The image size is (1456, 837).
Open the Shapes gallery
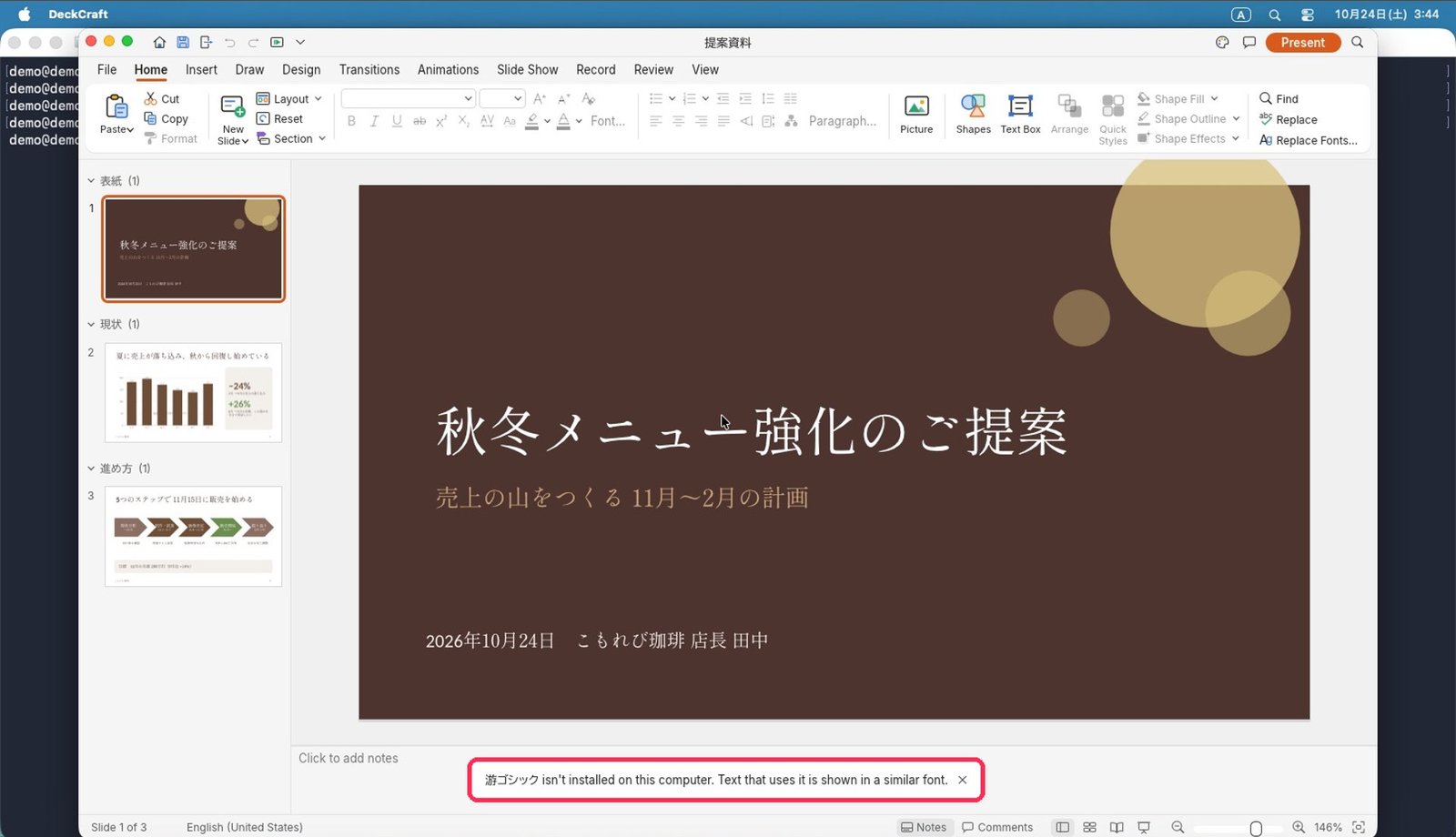(x=973, y=115)
